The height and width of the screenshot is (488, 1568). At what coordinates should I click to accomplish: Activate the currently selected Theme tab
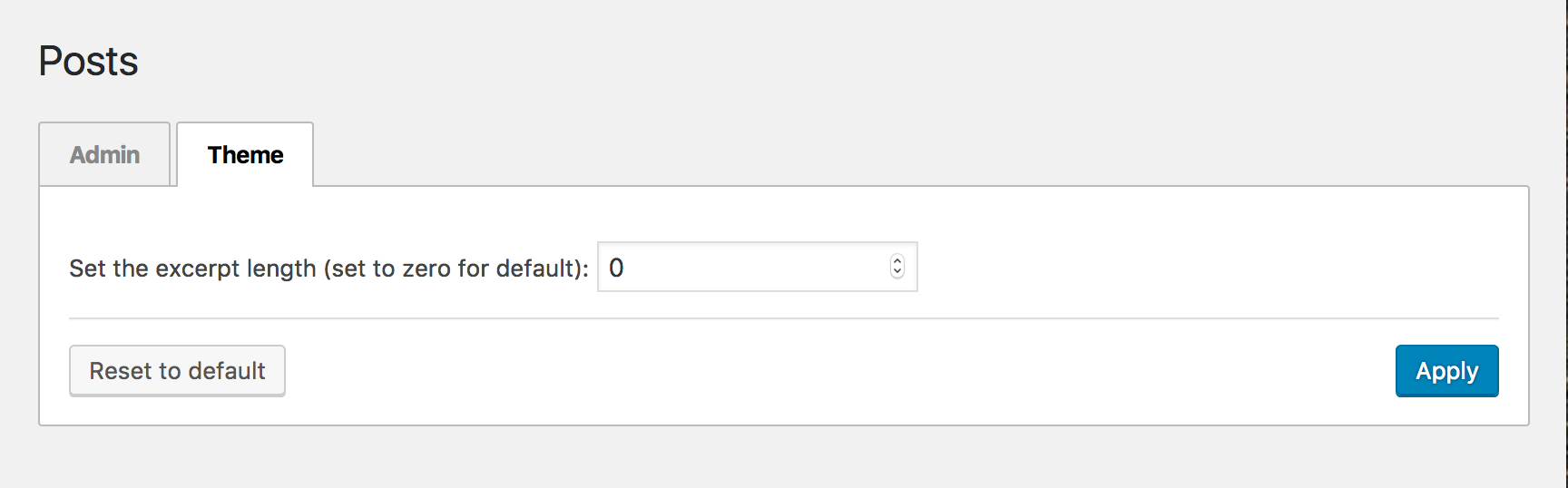245,155
